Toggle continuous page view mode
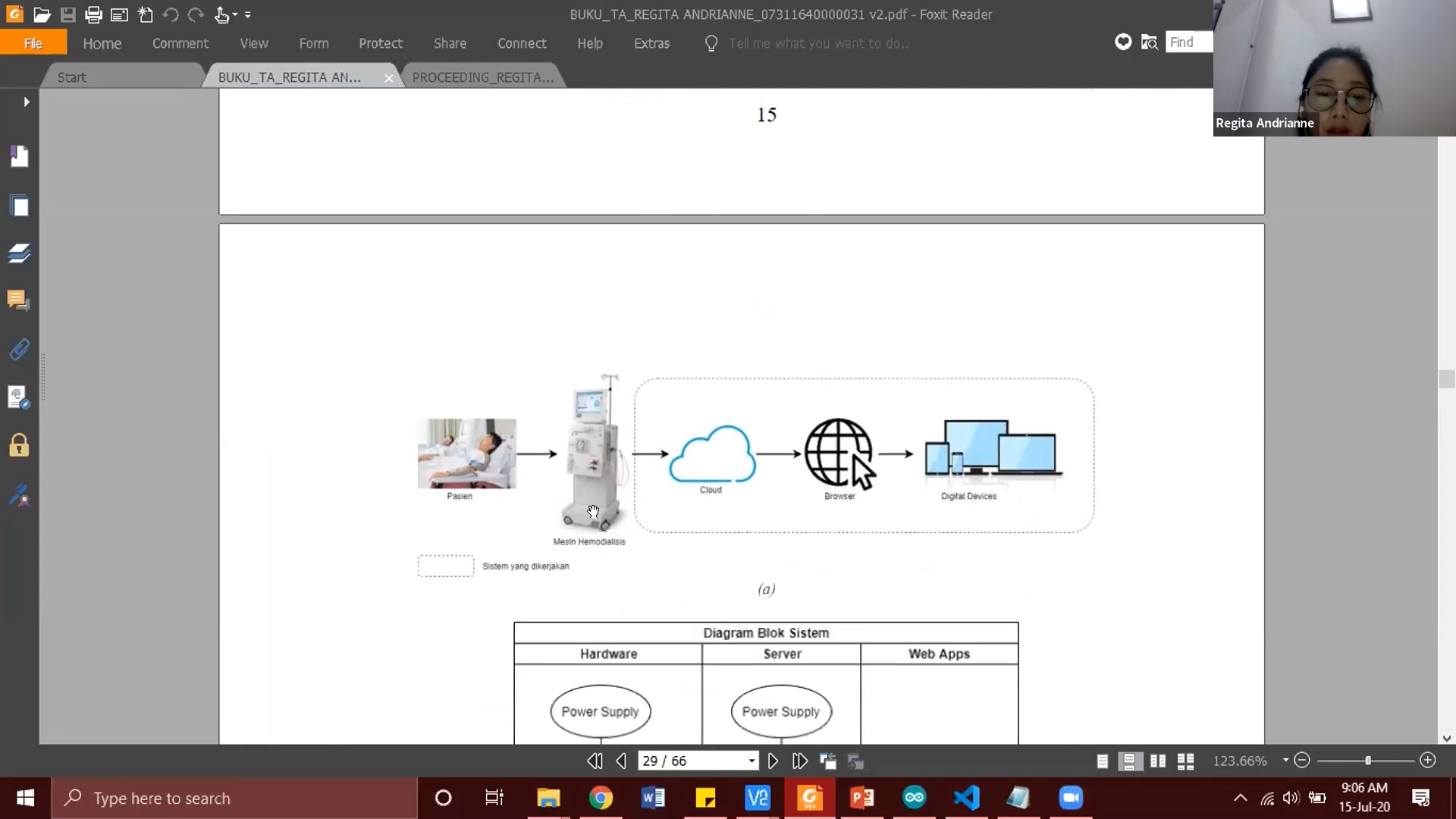 point(1130,761)
